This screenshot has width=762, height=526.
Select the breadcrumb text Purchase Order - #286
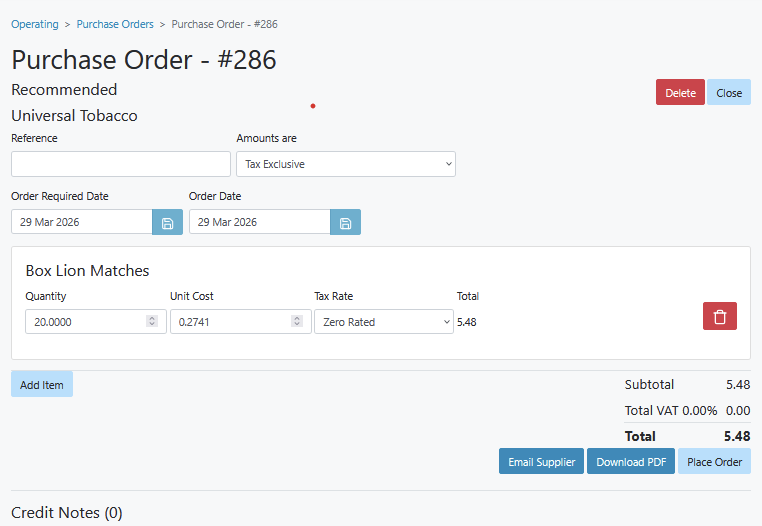[225, 24]
